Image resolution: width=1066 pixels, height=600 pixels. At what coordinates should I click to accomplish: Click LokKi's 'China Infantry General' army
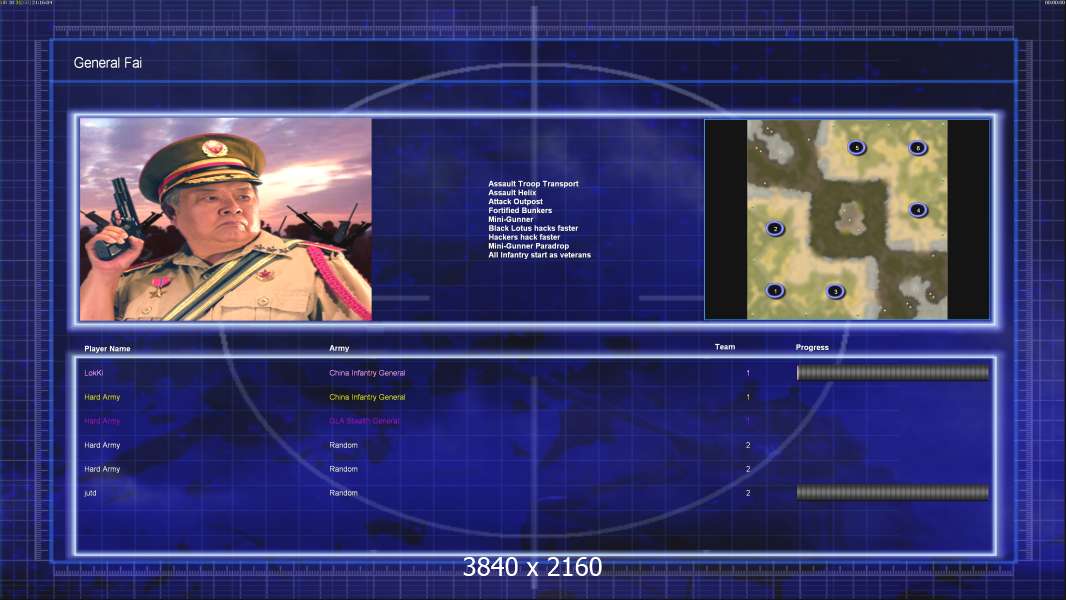[x=367, y=373]
